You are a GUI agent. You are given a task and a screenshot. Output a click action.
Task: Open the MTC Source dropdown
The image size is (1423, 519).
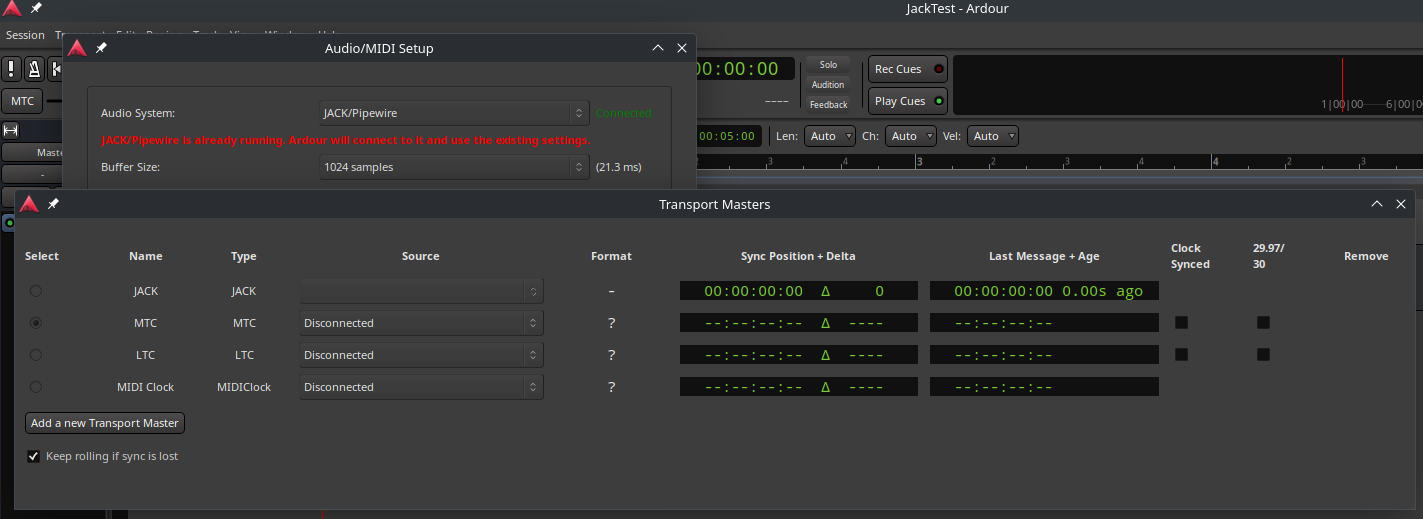coord(421,323)
